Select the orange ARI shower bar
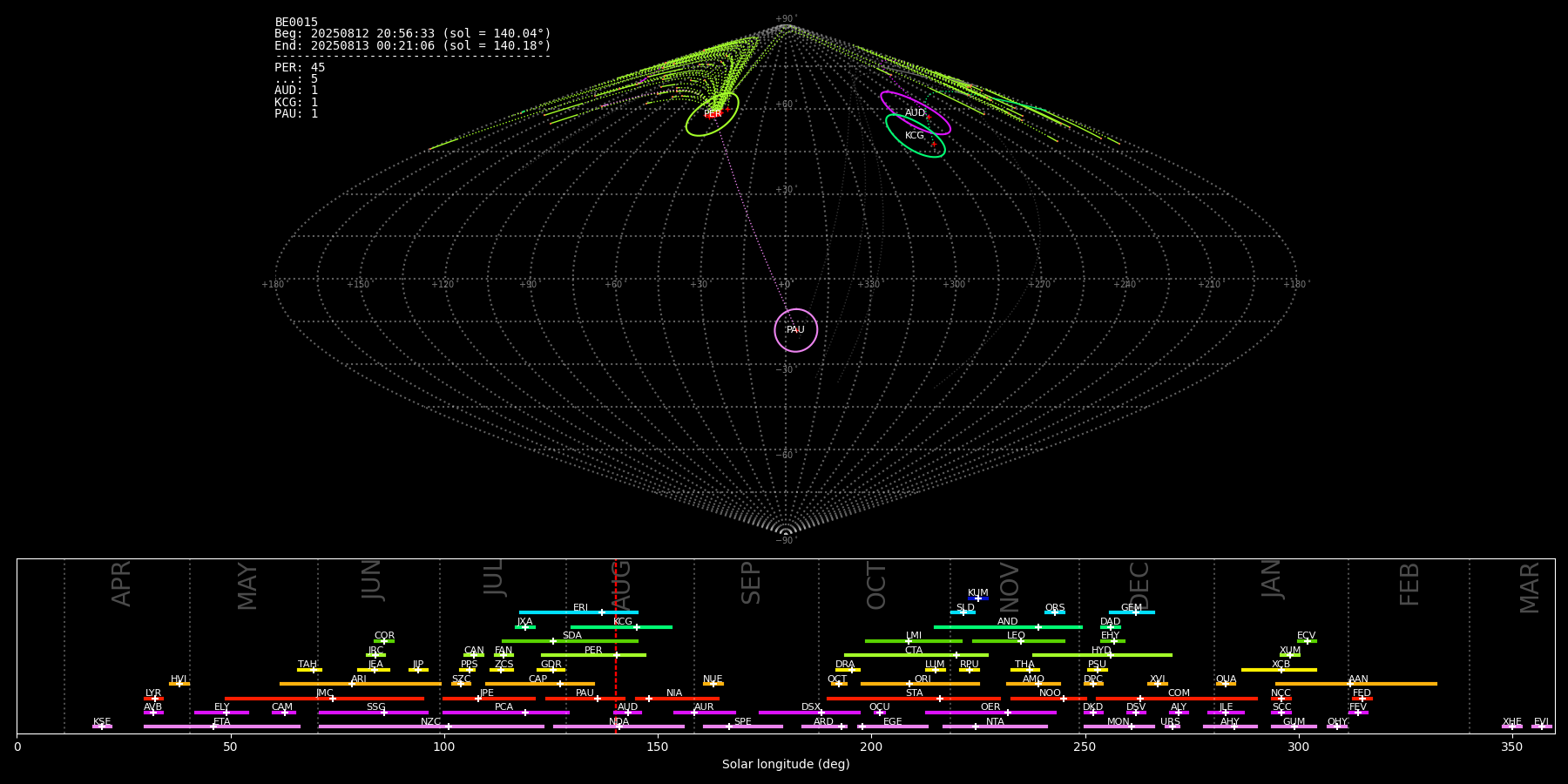 360,684
